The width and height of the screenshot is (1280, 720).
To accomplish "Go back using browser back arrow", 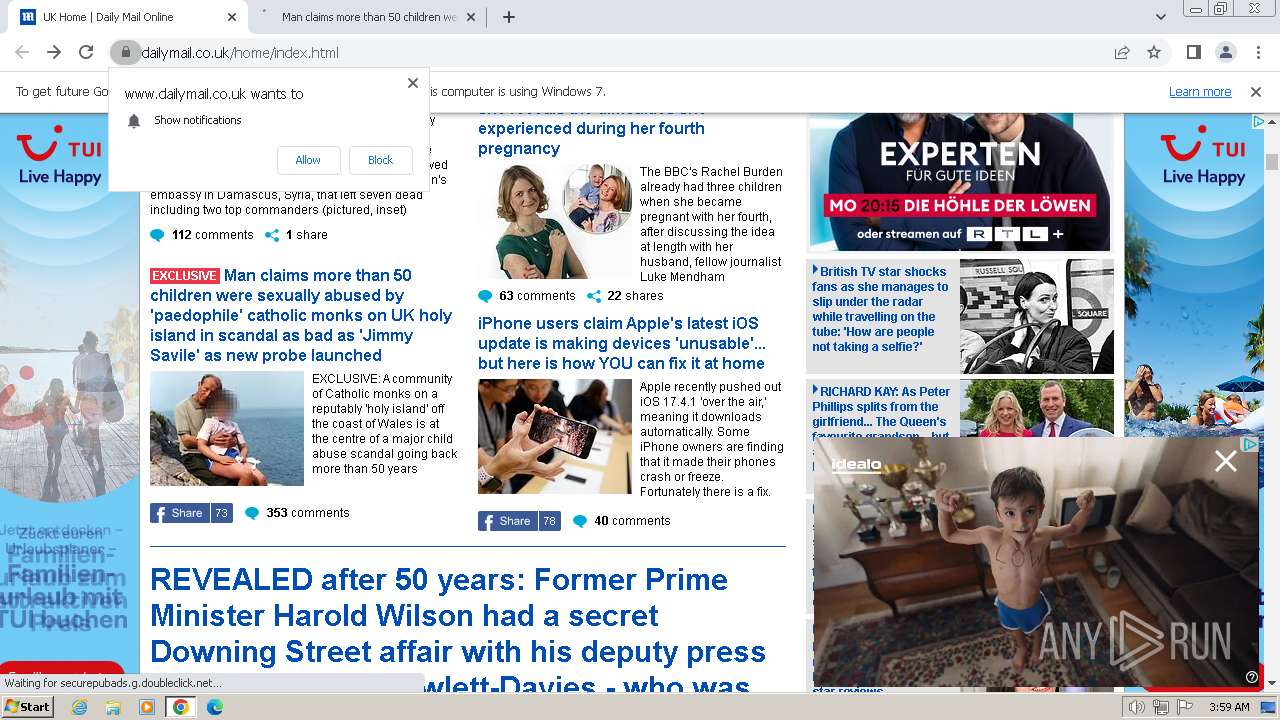I will 22,52.
